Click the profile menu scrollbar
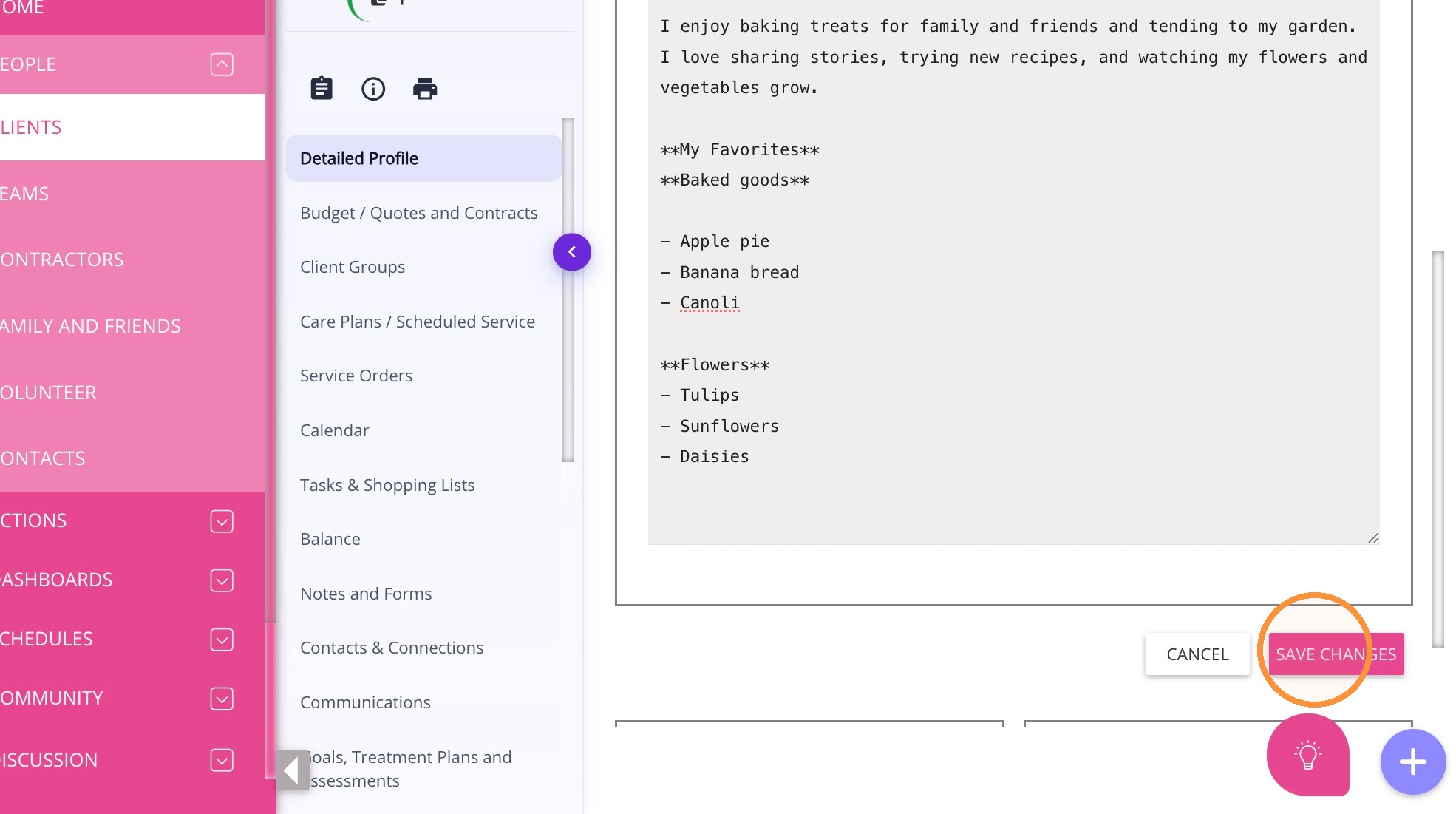This screenshot has height=814, width=1456. 568,290
